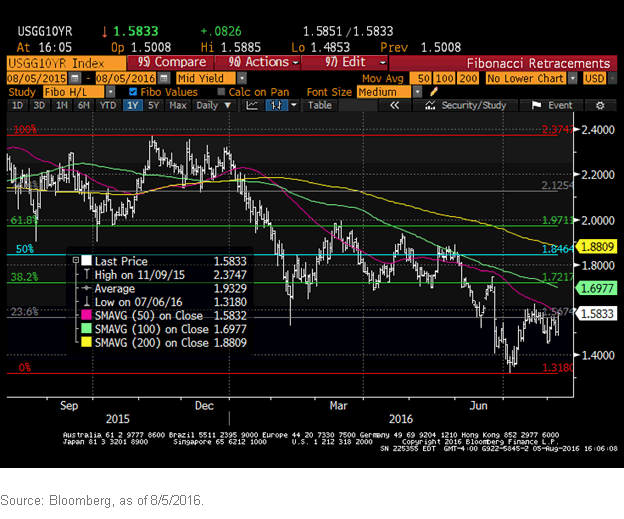This screenshot has width=624, height=519.
Task: Click Fibonacci Retracements title
Action: pyautogui.click(x=538, y=63)
